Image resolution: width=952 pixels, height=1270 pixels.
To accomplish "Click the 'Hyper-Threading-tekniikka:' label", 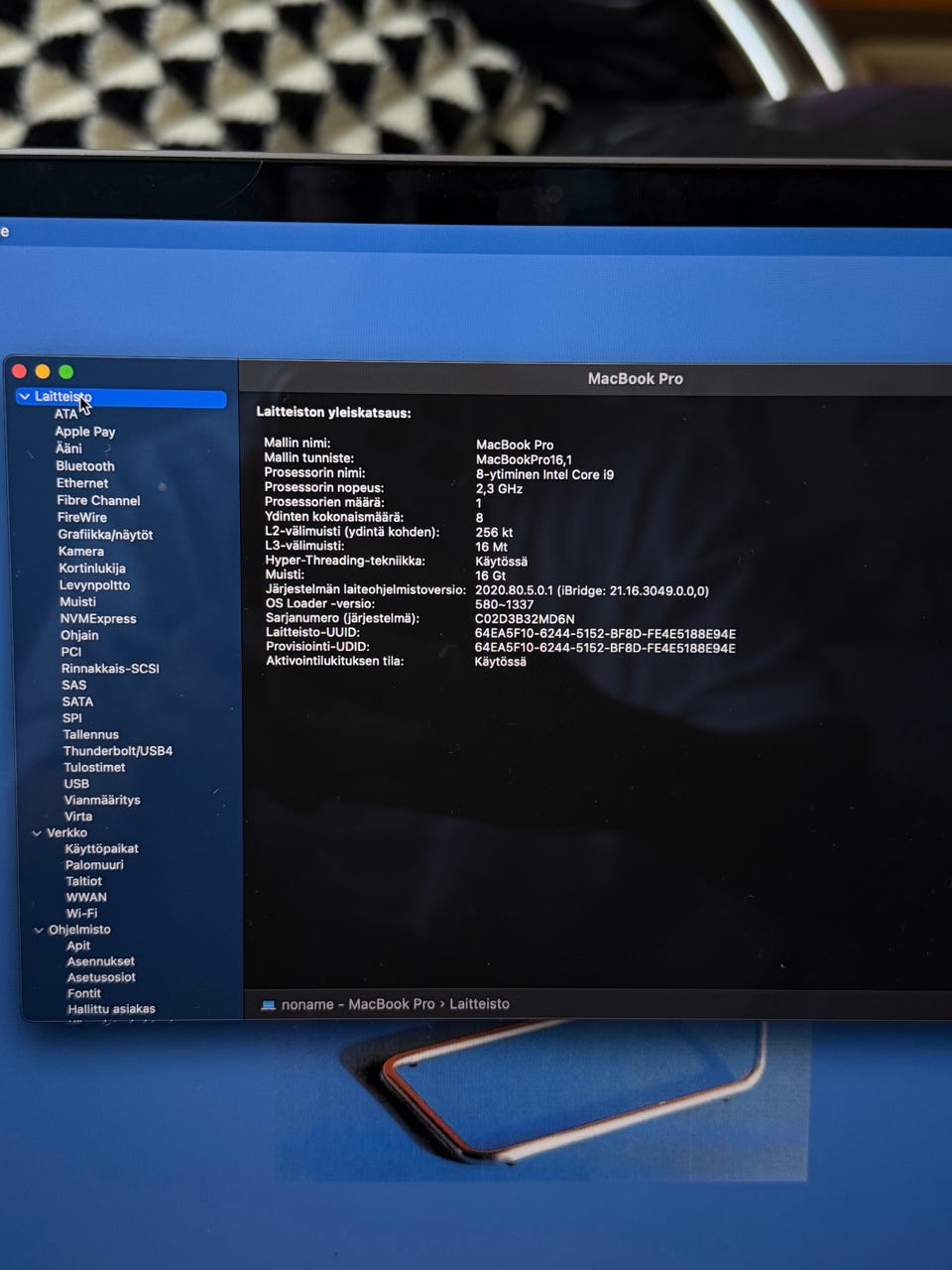I will 344,561.
